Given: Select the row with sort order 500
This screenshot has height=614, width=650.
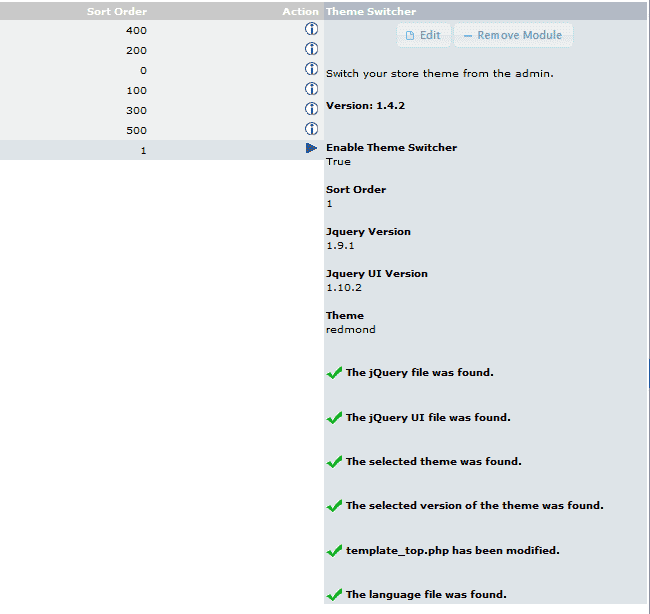Looking at the screenshot, I should (162, 130).
